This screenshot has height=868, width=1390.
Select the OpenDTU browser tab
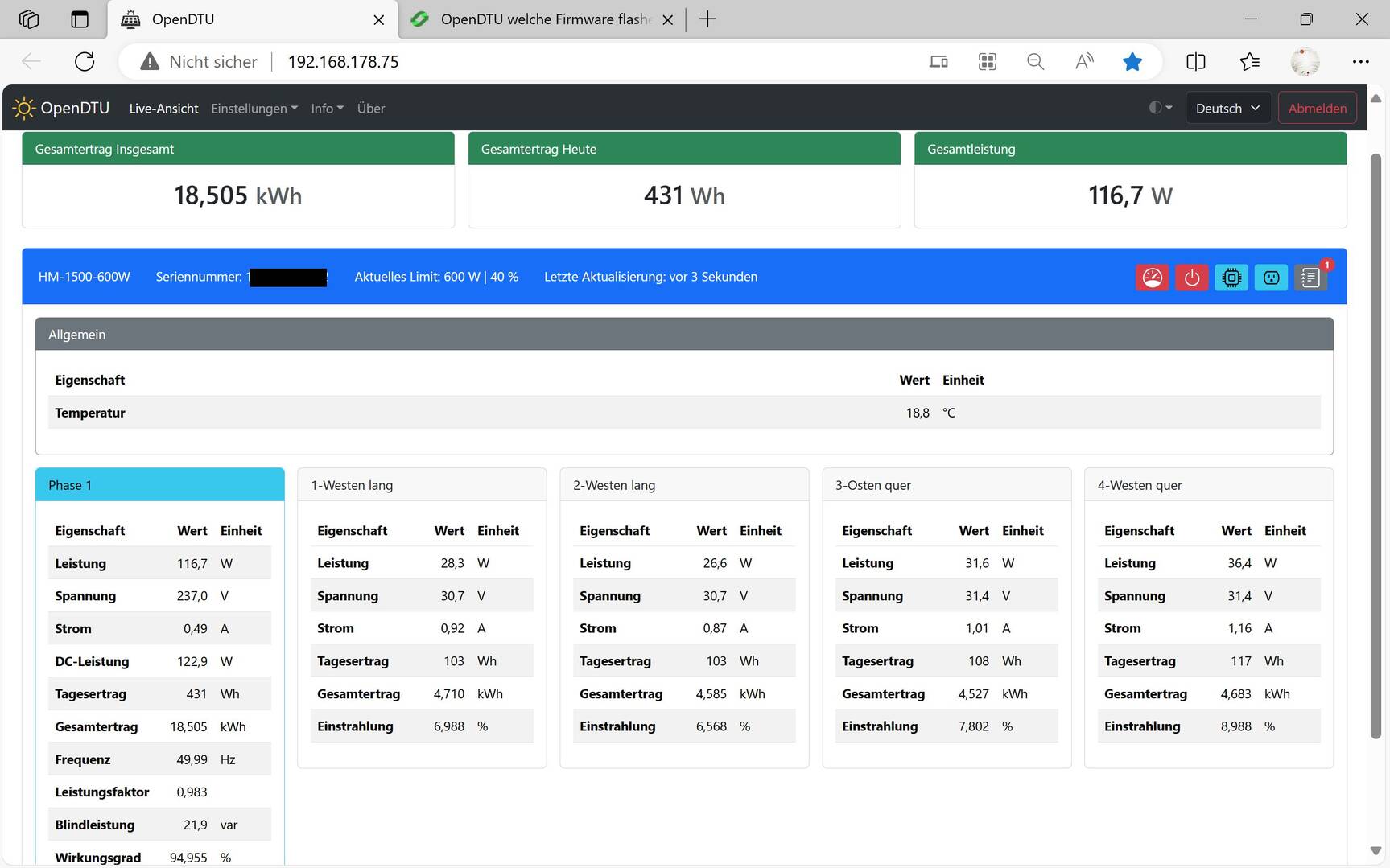[252, 19]
